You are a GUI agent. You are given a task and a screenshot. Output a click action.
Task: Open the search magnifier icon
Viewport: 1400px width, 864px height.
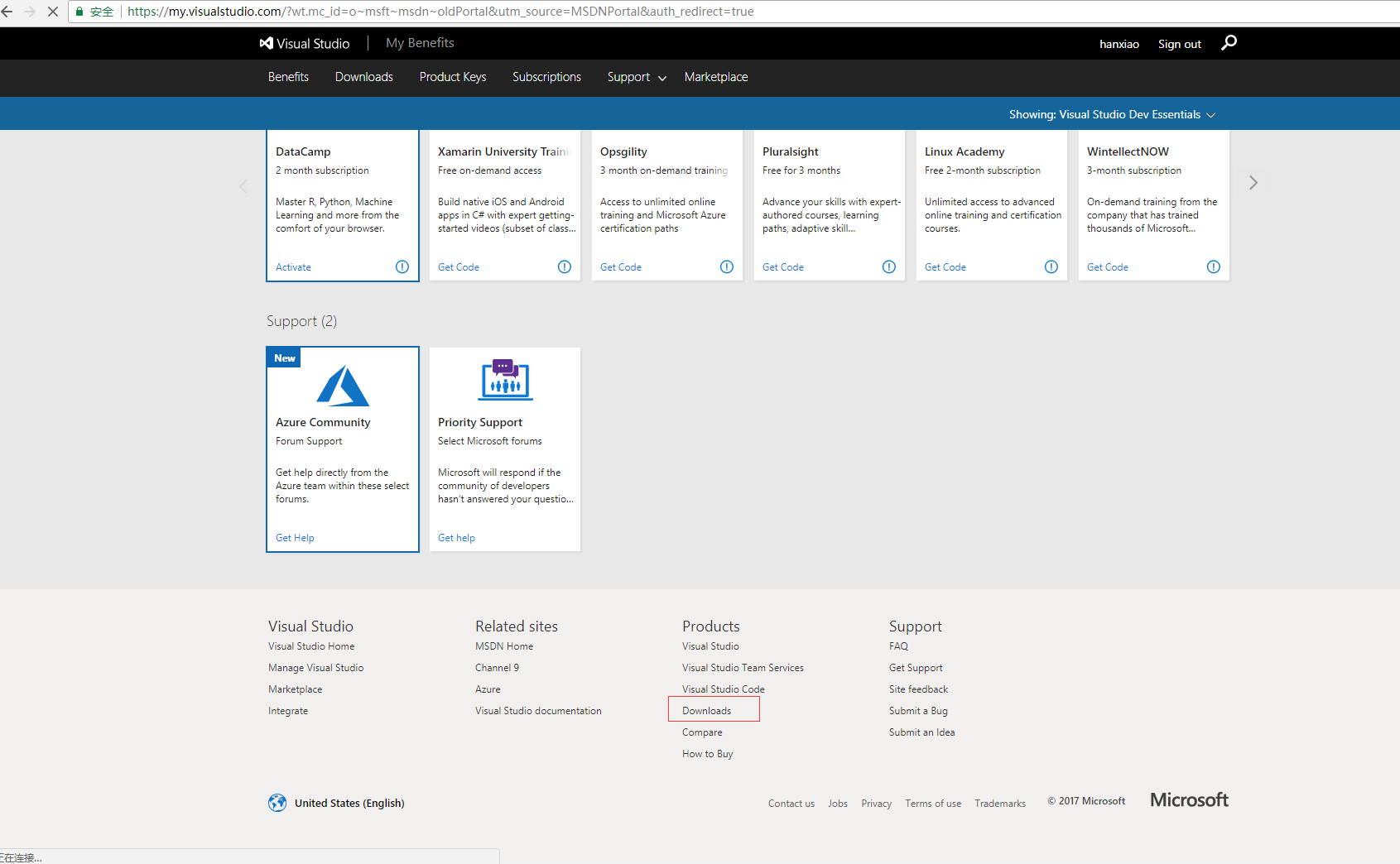(1229, 42)
